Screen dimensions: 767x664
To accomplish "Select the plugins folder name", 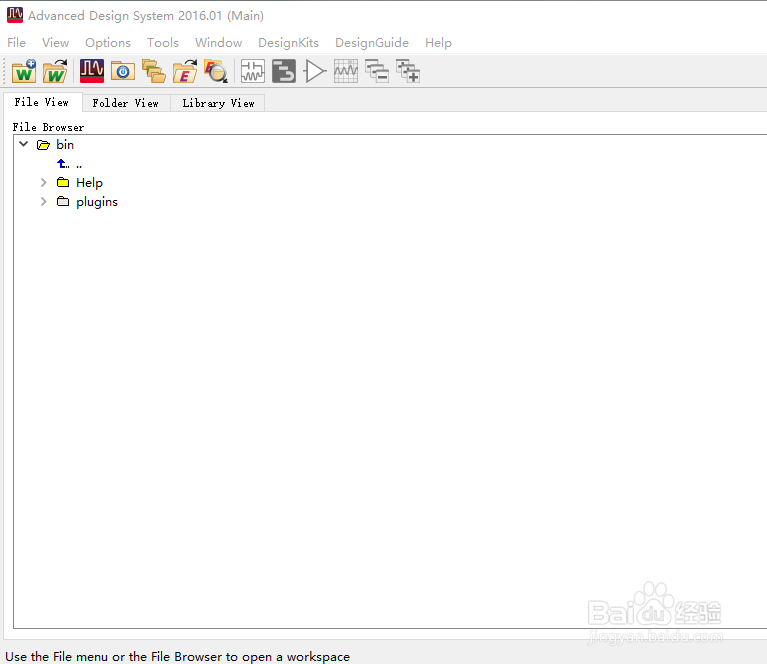I will tap(97, 202).
